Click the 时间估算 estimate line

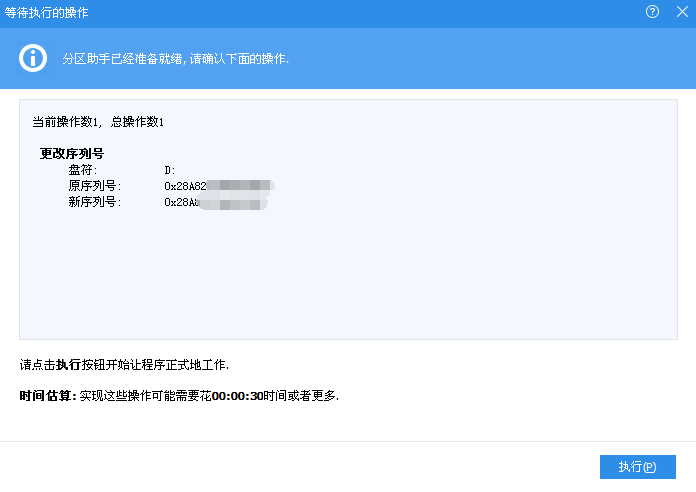click(x=179, y=396)
